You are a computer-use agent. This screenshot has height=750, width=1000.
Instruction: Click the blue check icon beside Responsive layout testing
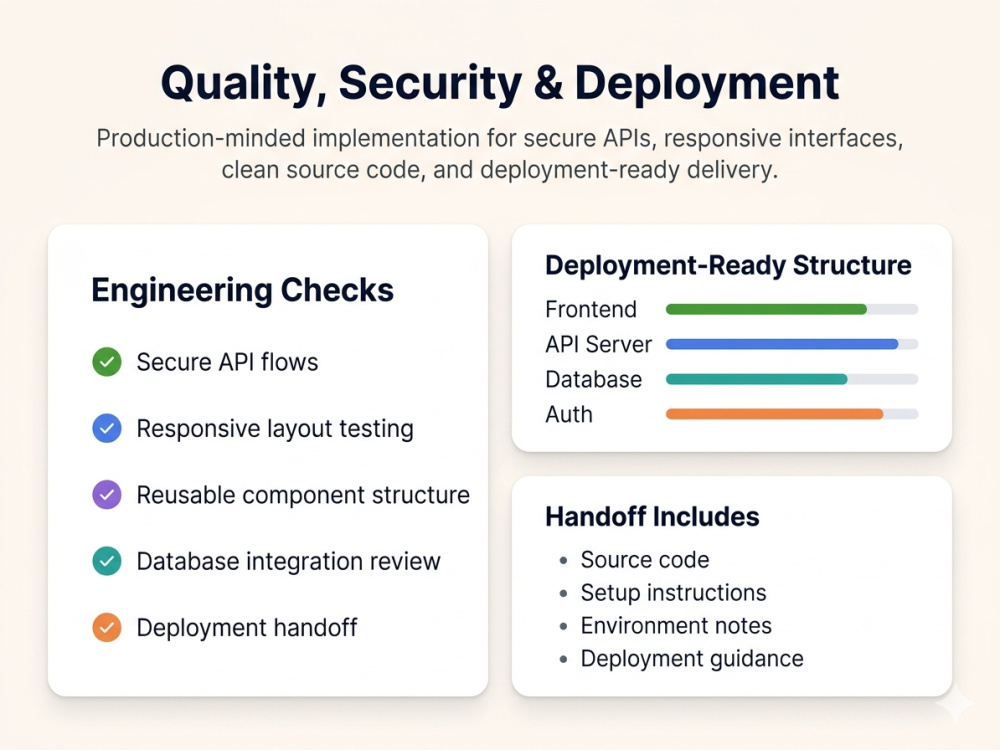coord(107,428)
